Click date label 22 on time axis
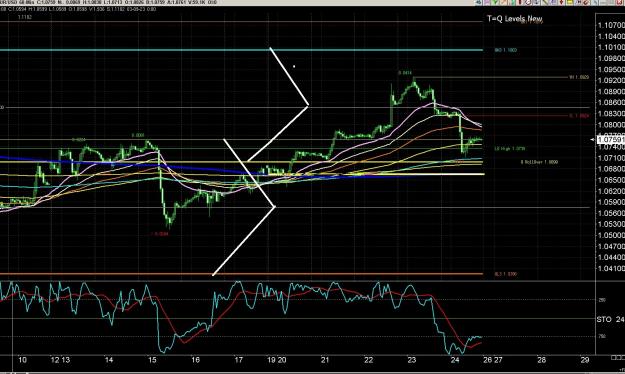Image resolution: width=625 pixels, height=374 pixels. point(368,360)
